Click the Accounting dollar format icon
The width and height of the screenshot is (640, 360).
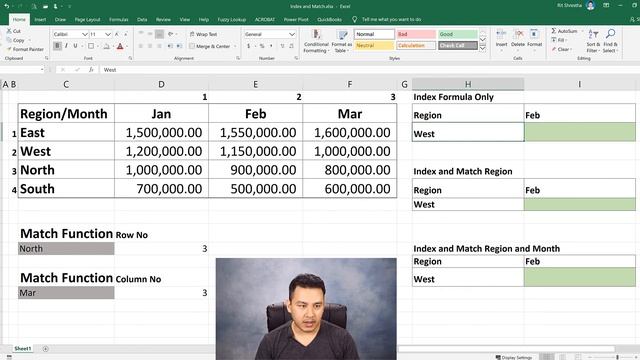click(x=248, y=46)
